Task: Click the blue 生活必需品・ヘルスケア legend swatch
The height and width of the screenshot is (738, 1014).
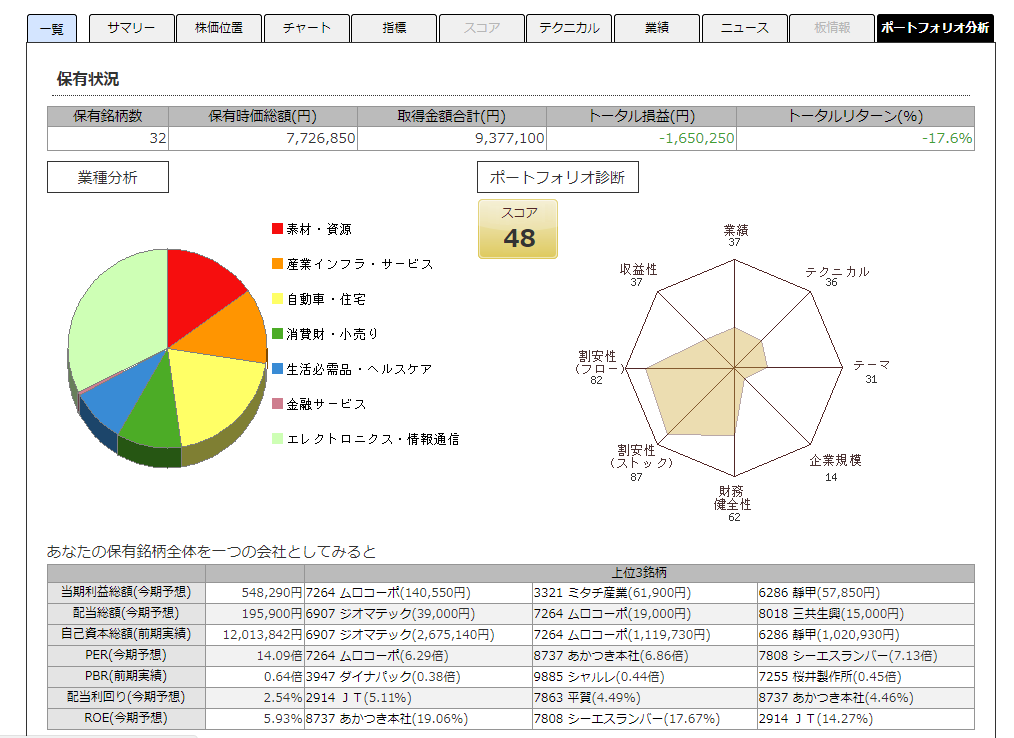Action: coord(277,368)
